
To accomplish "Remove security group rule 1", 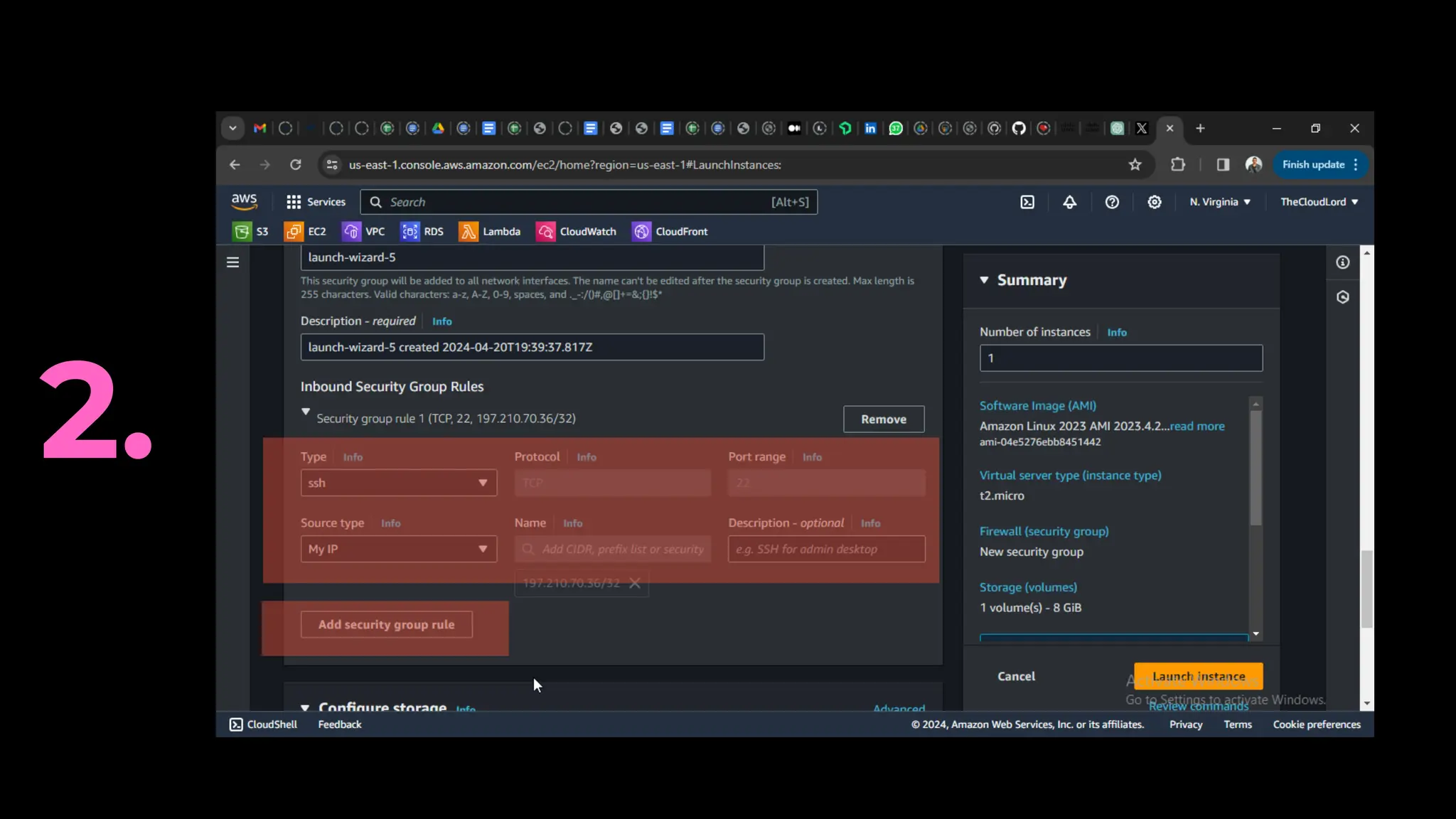I will (x=884, y=419).
